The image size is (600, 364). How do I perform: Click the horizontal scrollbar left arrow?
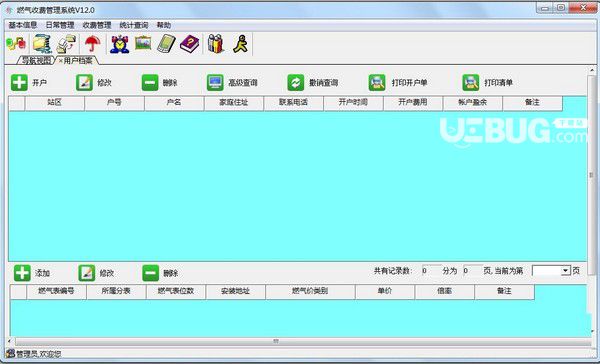point(10,341)
